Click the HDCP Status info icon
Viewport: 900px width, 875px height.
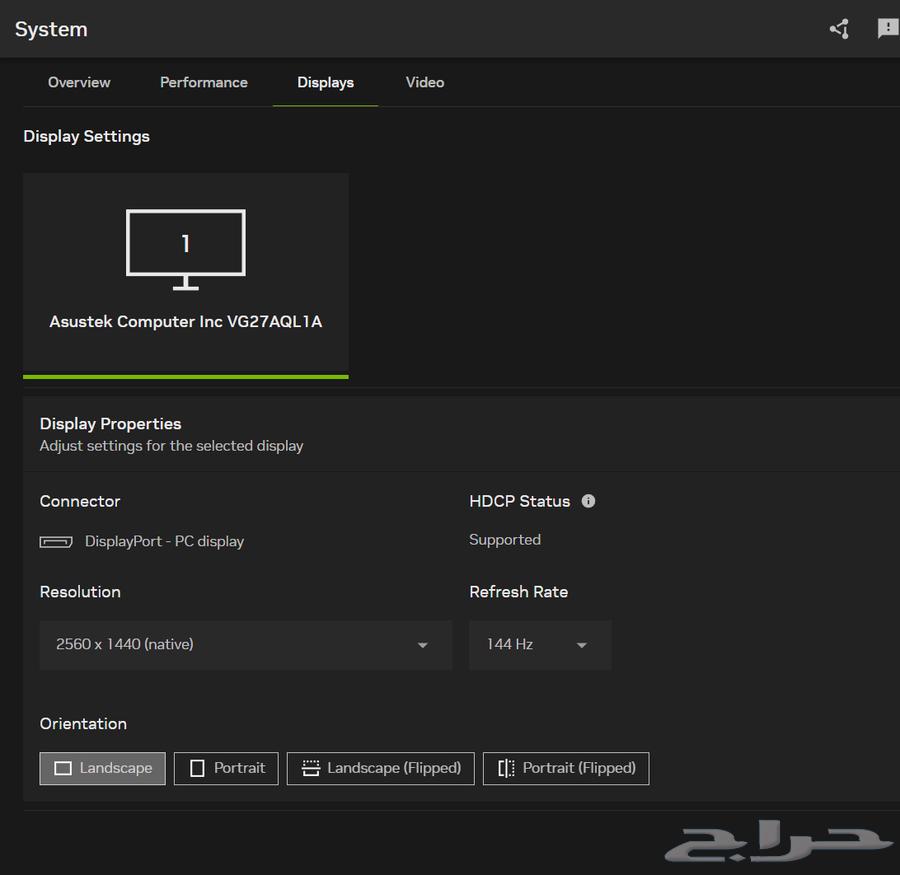click(x=588, y=501)
